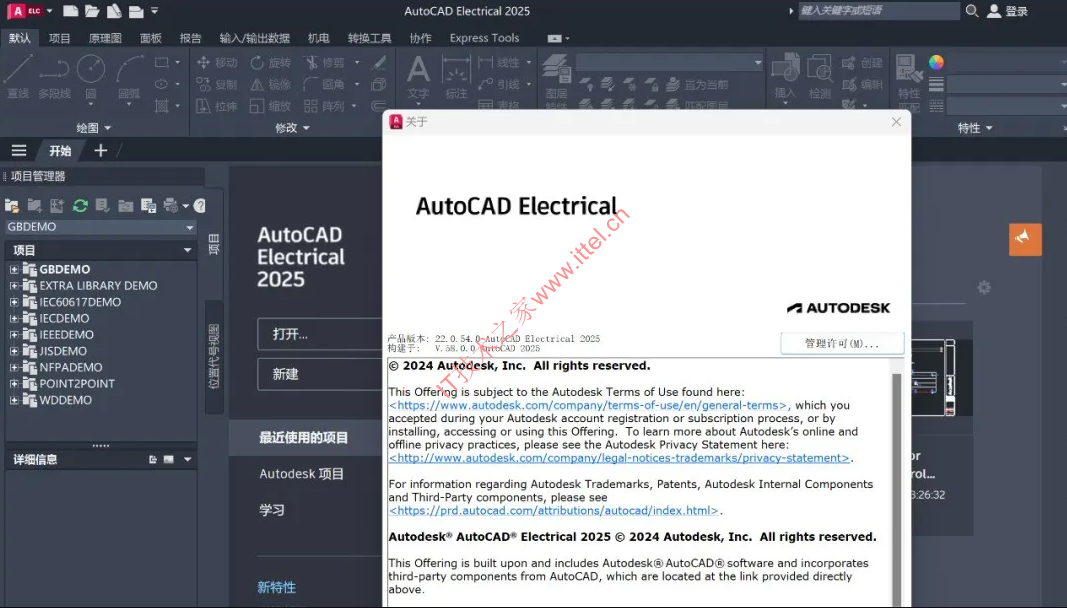
Task: Click the 打开... button on the start page
Action: (319, 334)
